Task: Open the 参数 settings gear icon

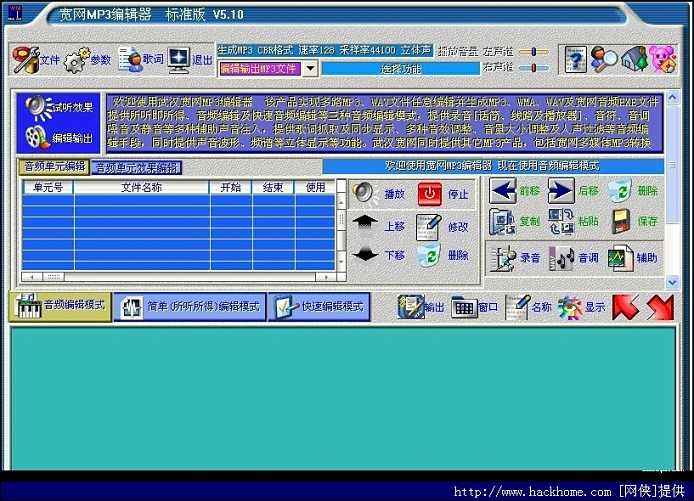Action: pyautogui.click(x=76, y=60)
